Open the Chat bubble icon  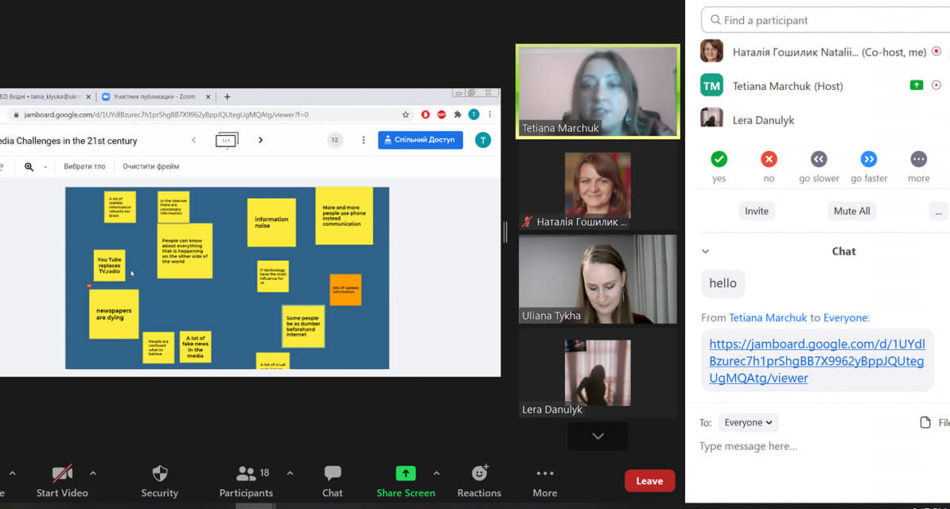[x=332, y=473]
